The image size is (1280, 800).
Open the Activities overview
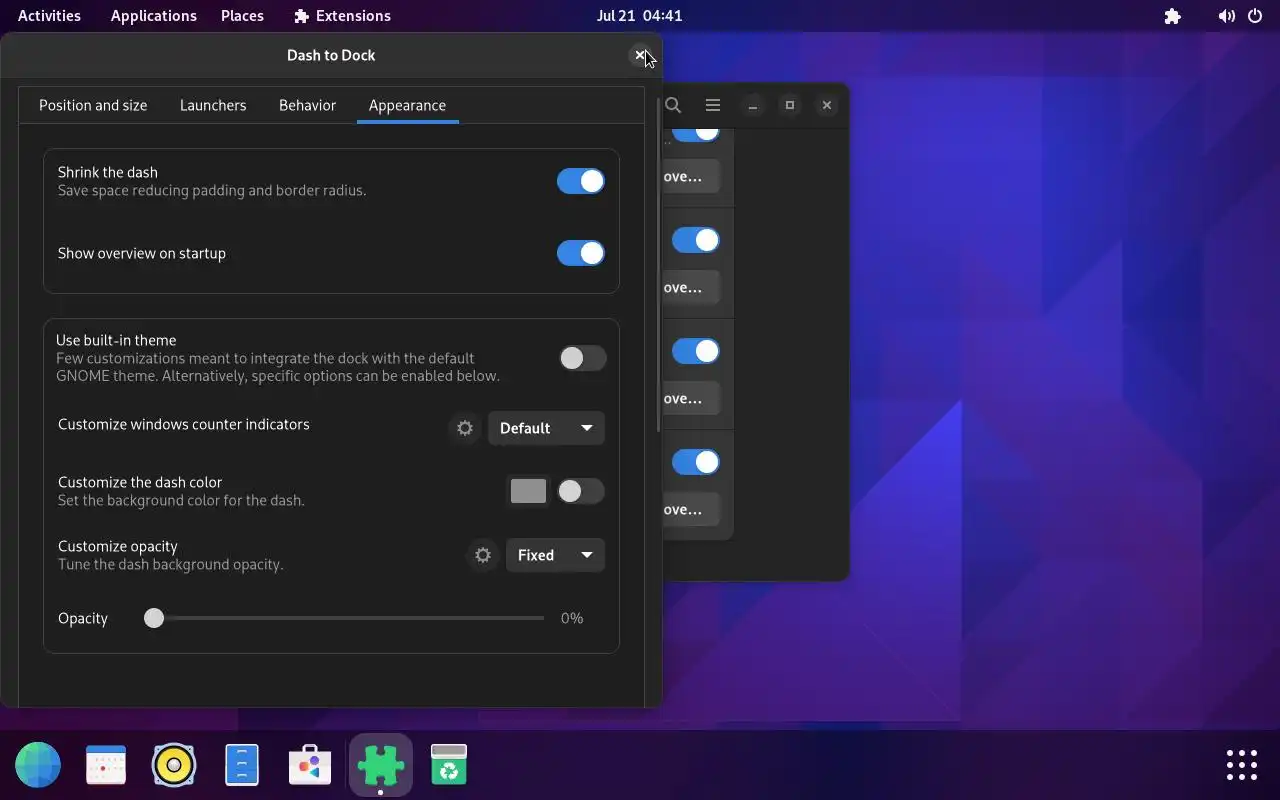[49, 16]
